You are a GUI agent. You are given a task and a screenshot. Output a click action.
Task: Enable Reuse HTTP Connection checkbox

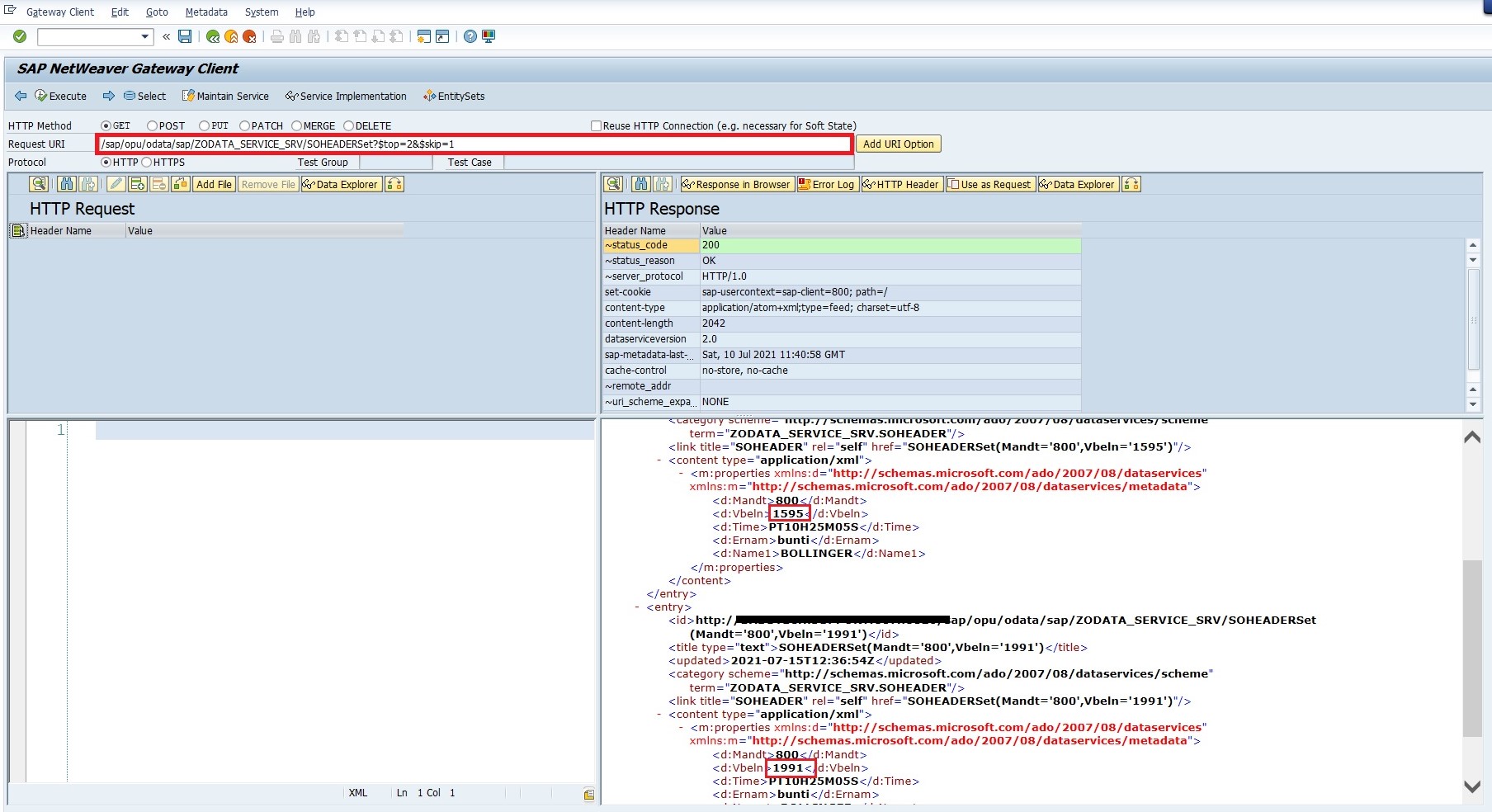click(595, 125)
